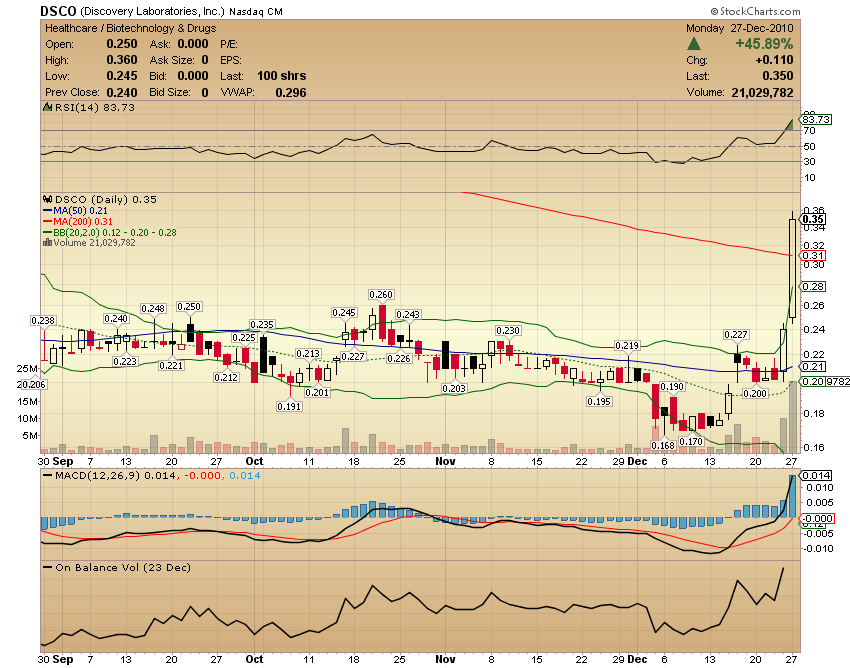Click the 0.227 December price label
850x668 pixels.
[736, 335]
